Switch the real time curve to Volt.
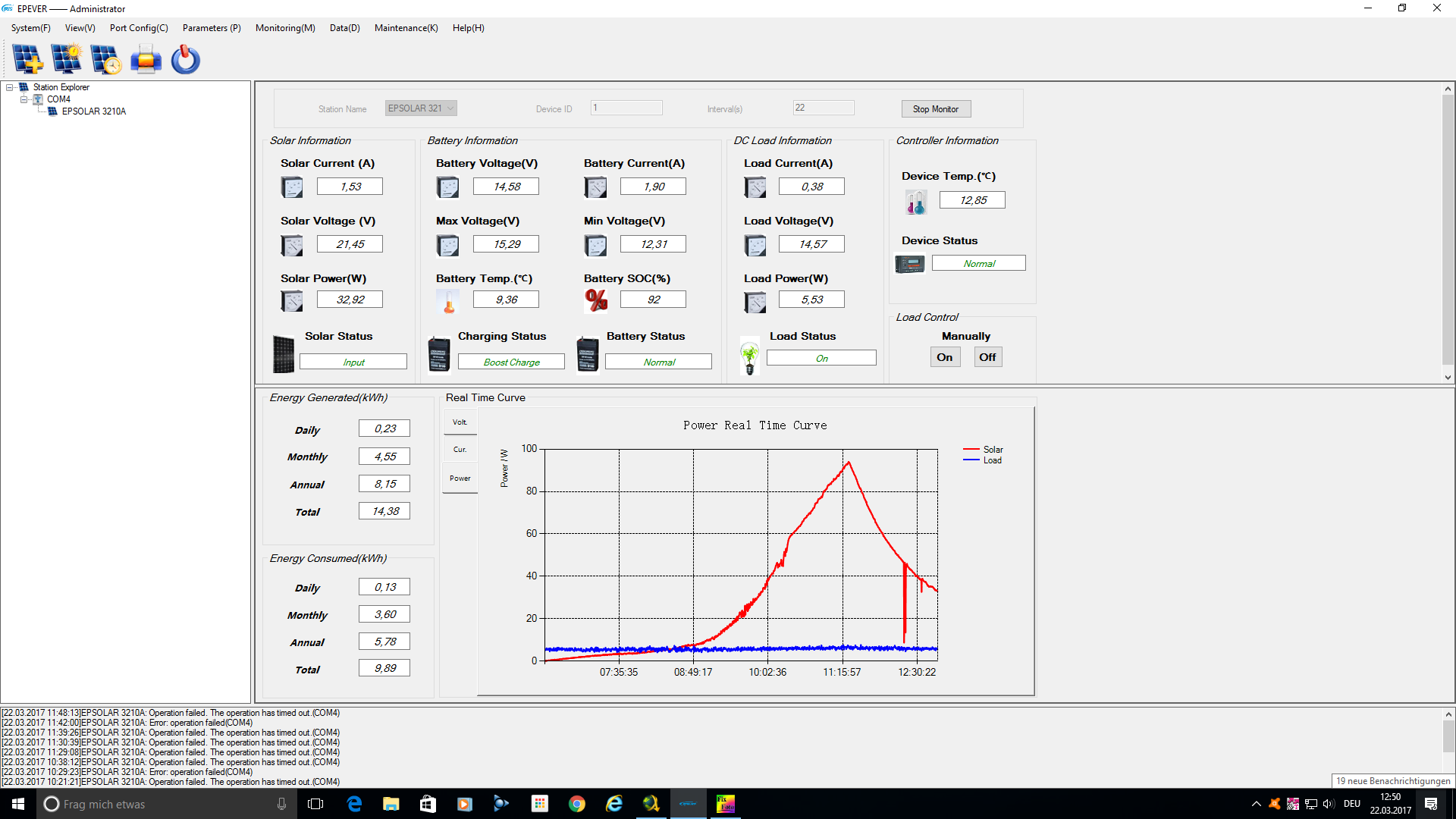The width and height of the screenshot is (1456, 819). pyautogui.click(x=460, y=422)
